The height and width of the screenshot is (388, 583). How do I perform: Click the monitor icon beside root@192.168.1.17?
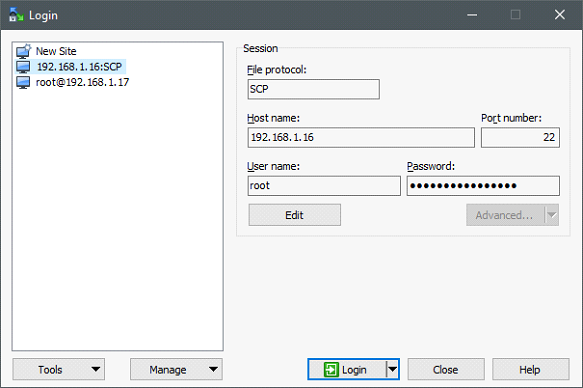click(x=23, y=83)
